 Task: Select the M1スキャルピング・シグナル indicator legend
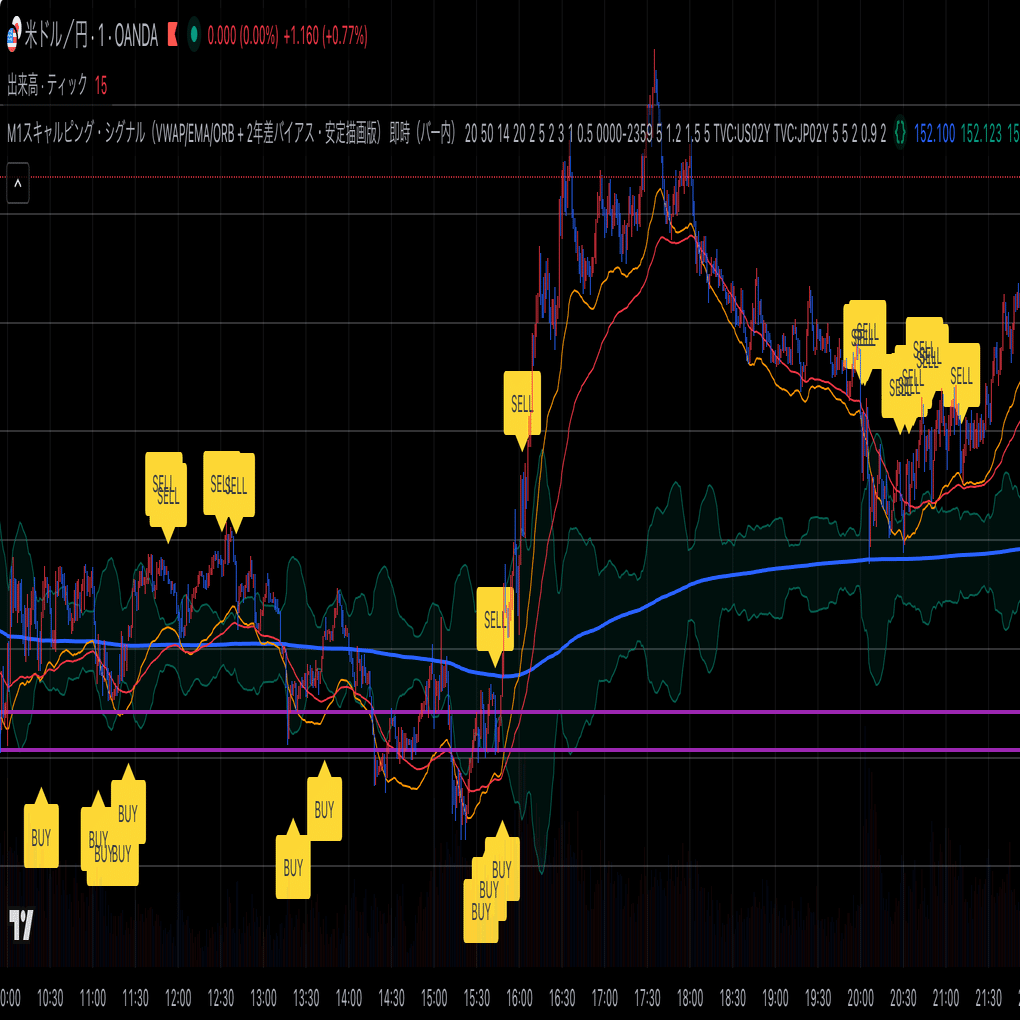pos(231,133)
